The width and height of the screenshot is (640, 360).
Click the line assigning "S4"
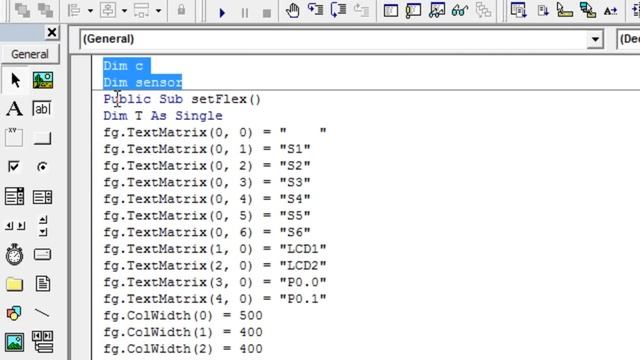coord(207,199)
